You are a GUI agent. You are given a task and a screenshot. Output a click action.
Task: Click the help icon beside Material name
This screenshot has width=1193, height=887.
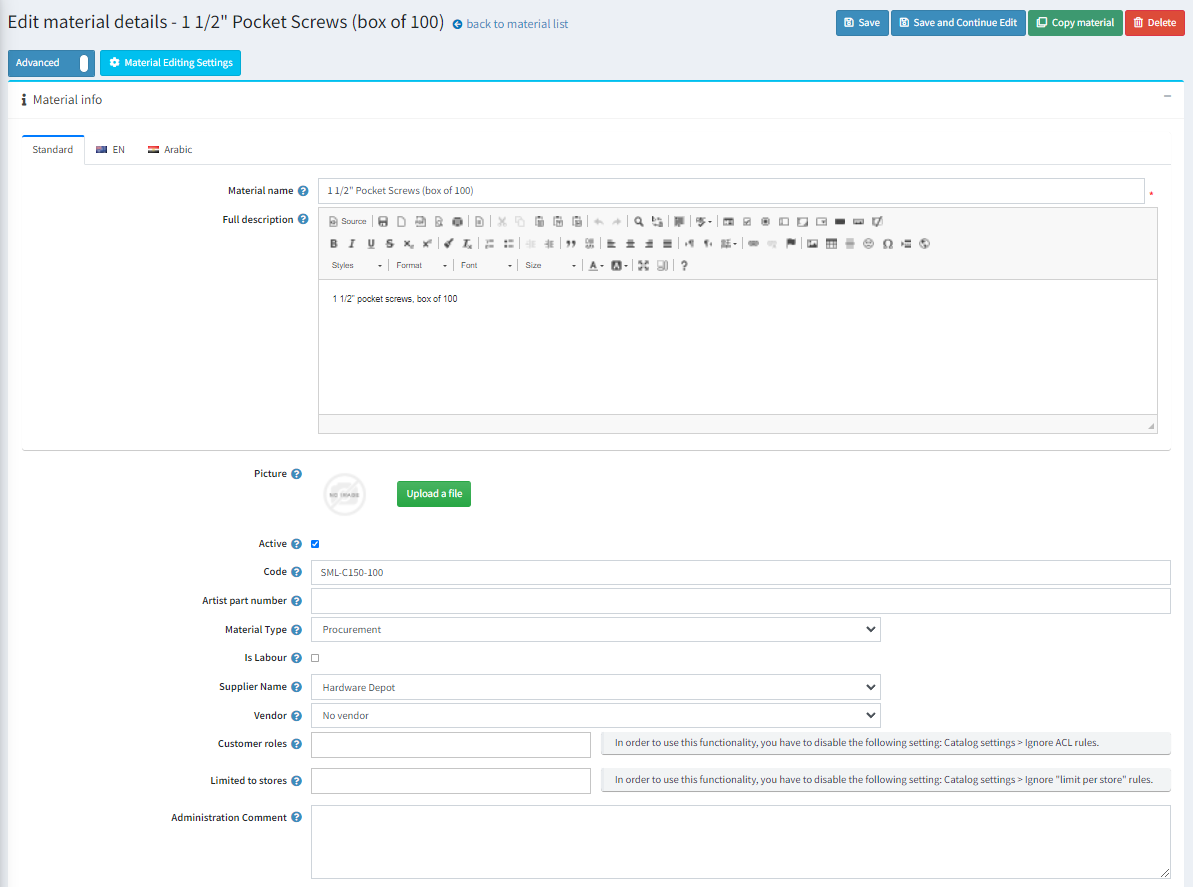tap(303, 191)
